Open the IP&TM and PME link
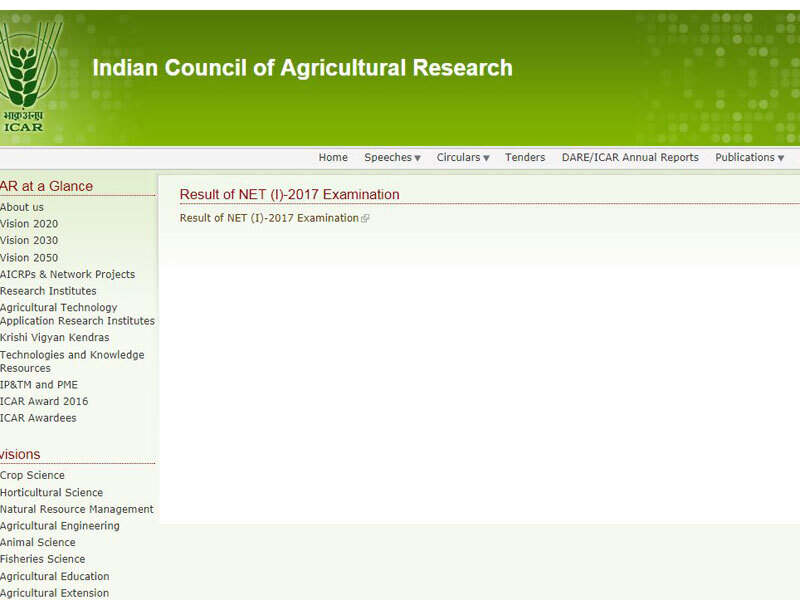This screenshot has height=600, width=800. pyautogui.click(x=39, y=385)
